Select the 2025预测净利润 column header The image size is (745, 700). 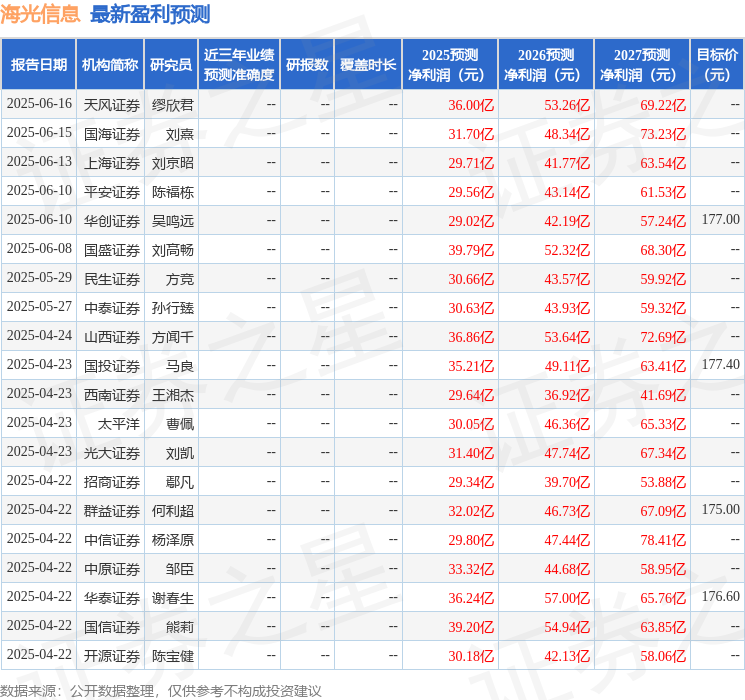pyautogui.click(x=450, y=65)
